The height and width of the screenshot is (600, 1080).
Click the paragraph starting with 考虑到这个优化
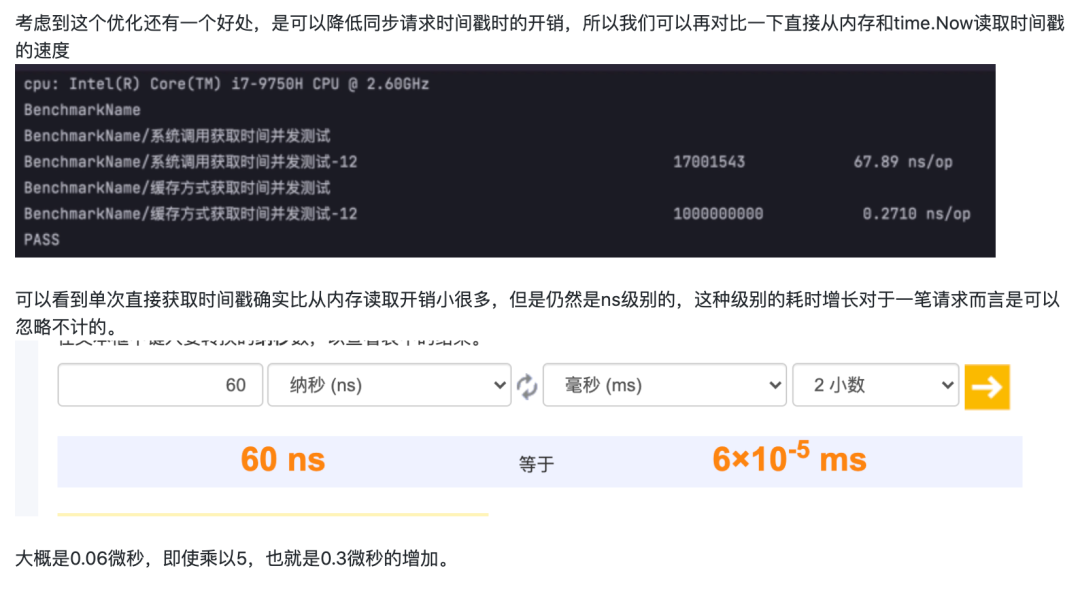pyautogui.click(x=540, y=37)
